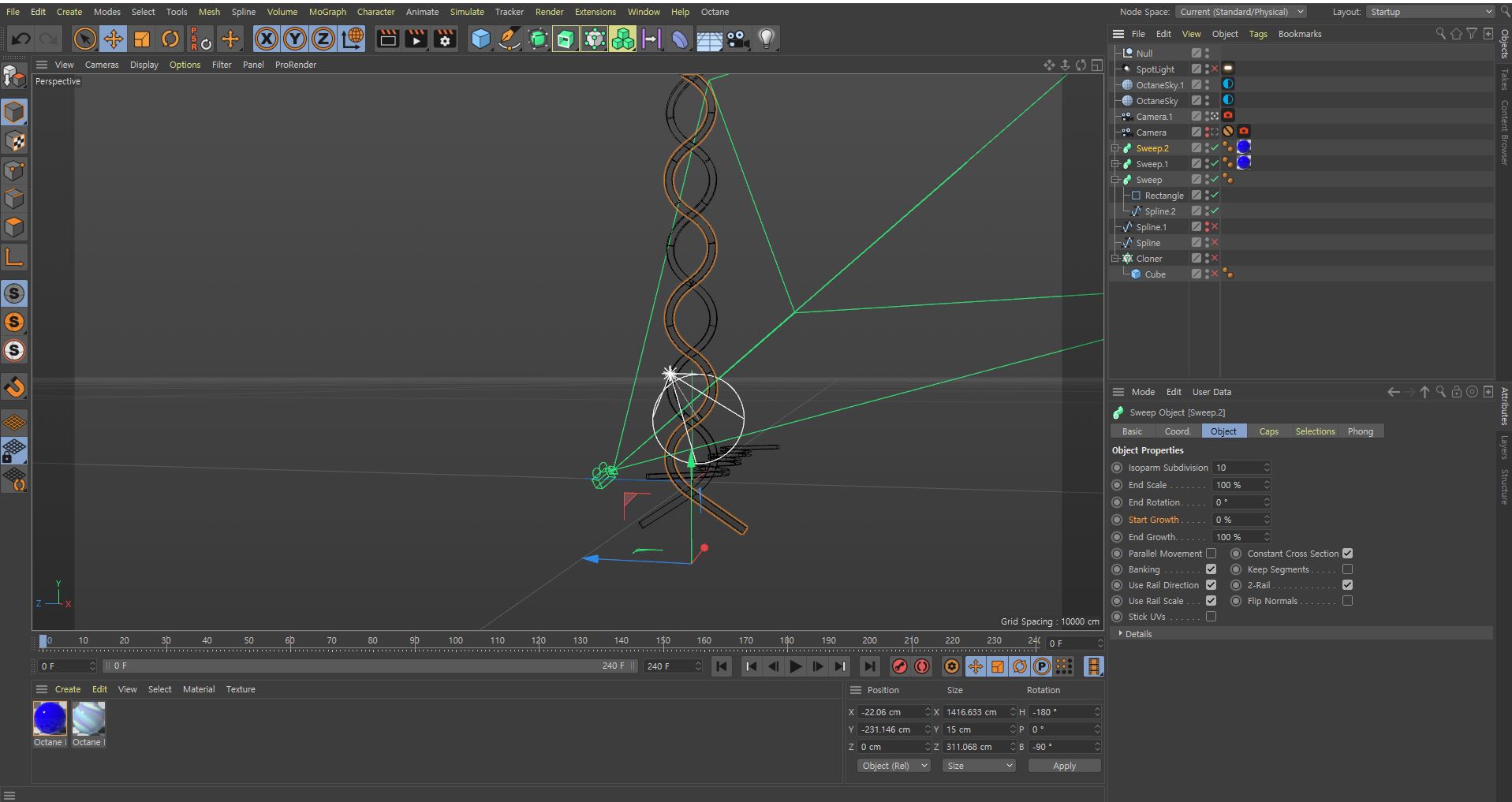
Task: Open the Node Space dropdown
Action: (x=1240, y=12)
